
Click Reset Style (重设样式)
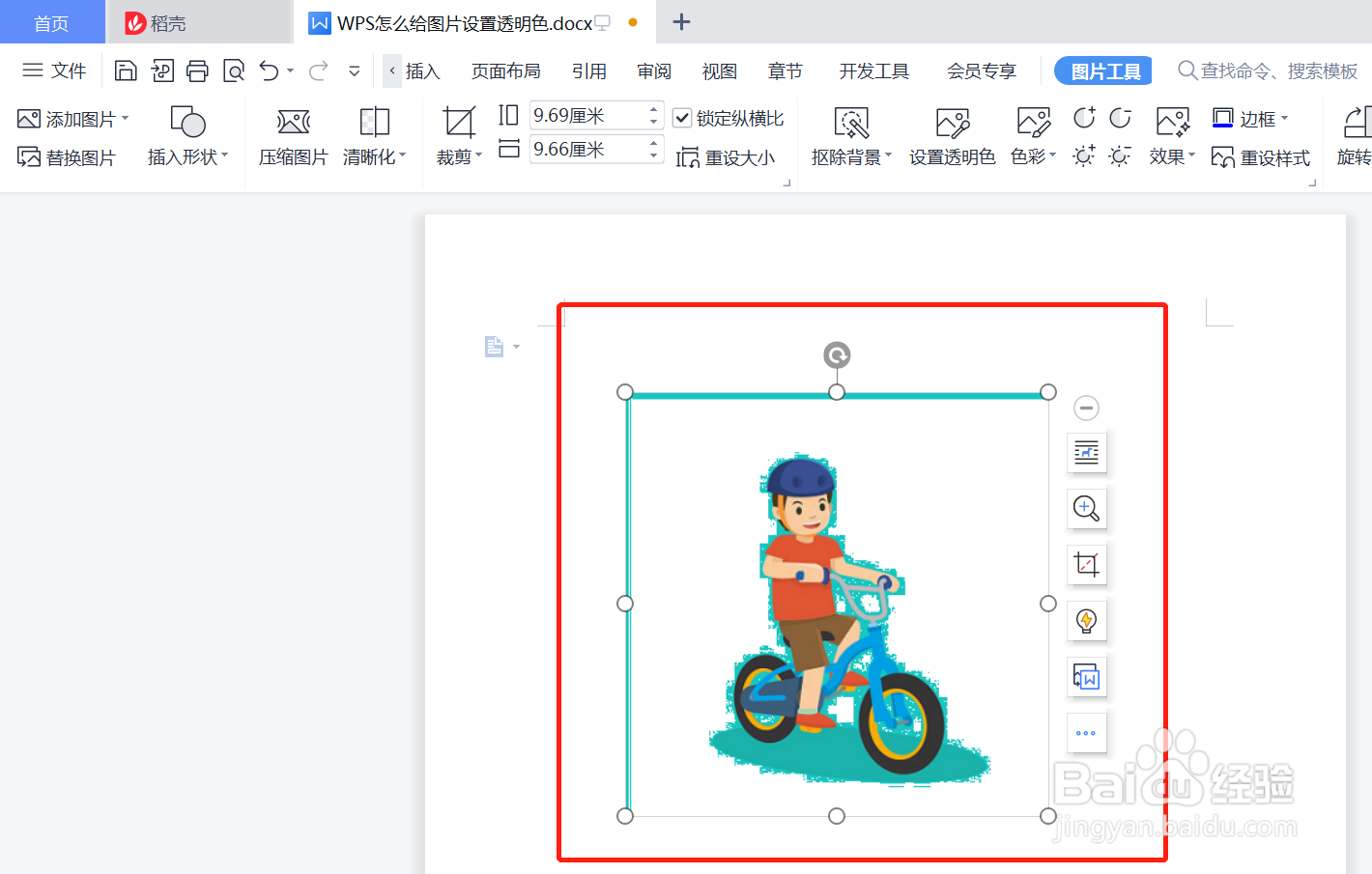1261,157
